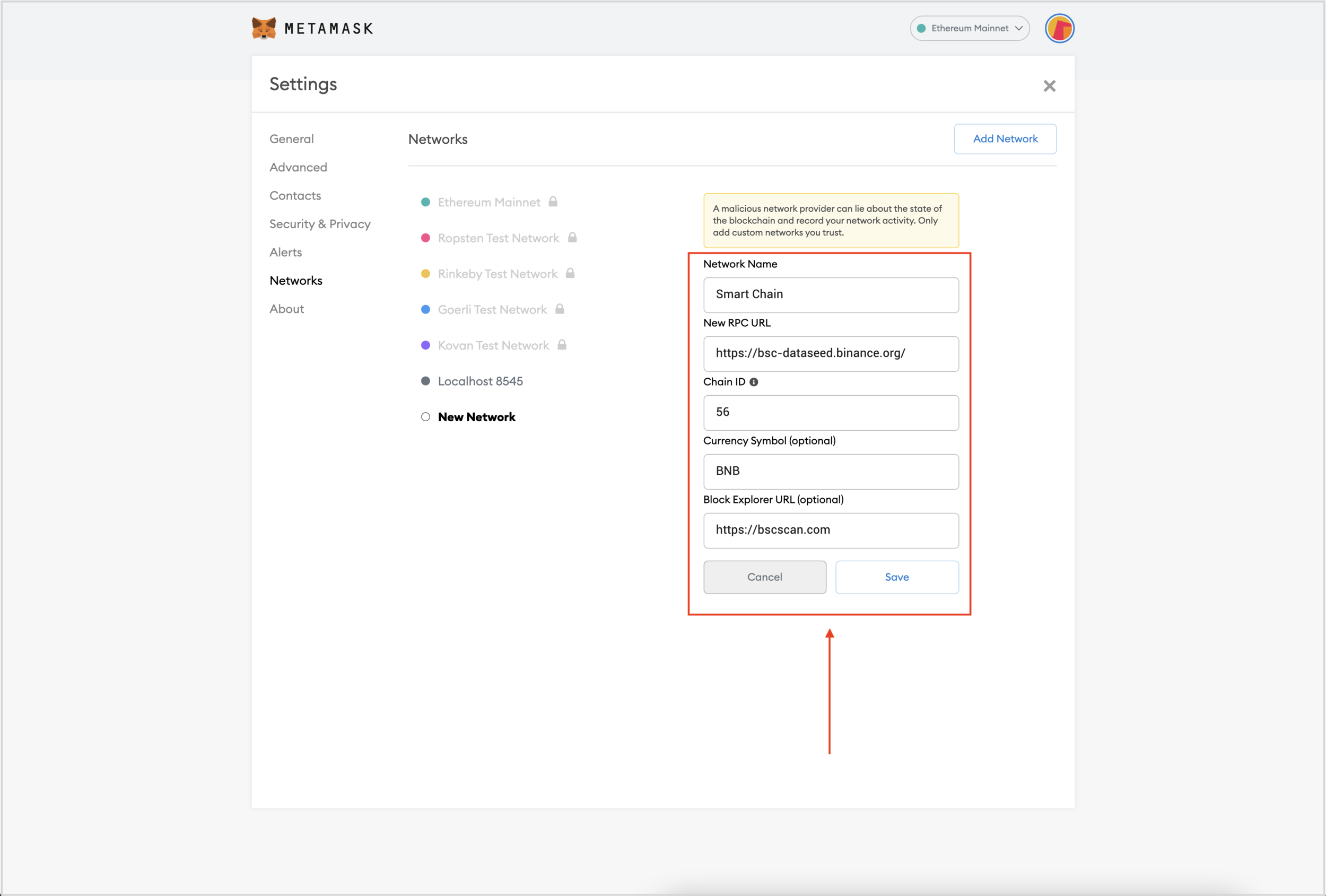Click the Currency Symbol field with BNB

pyautogui.click(x=831, y=472)
